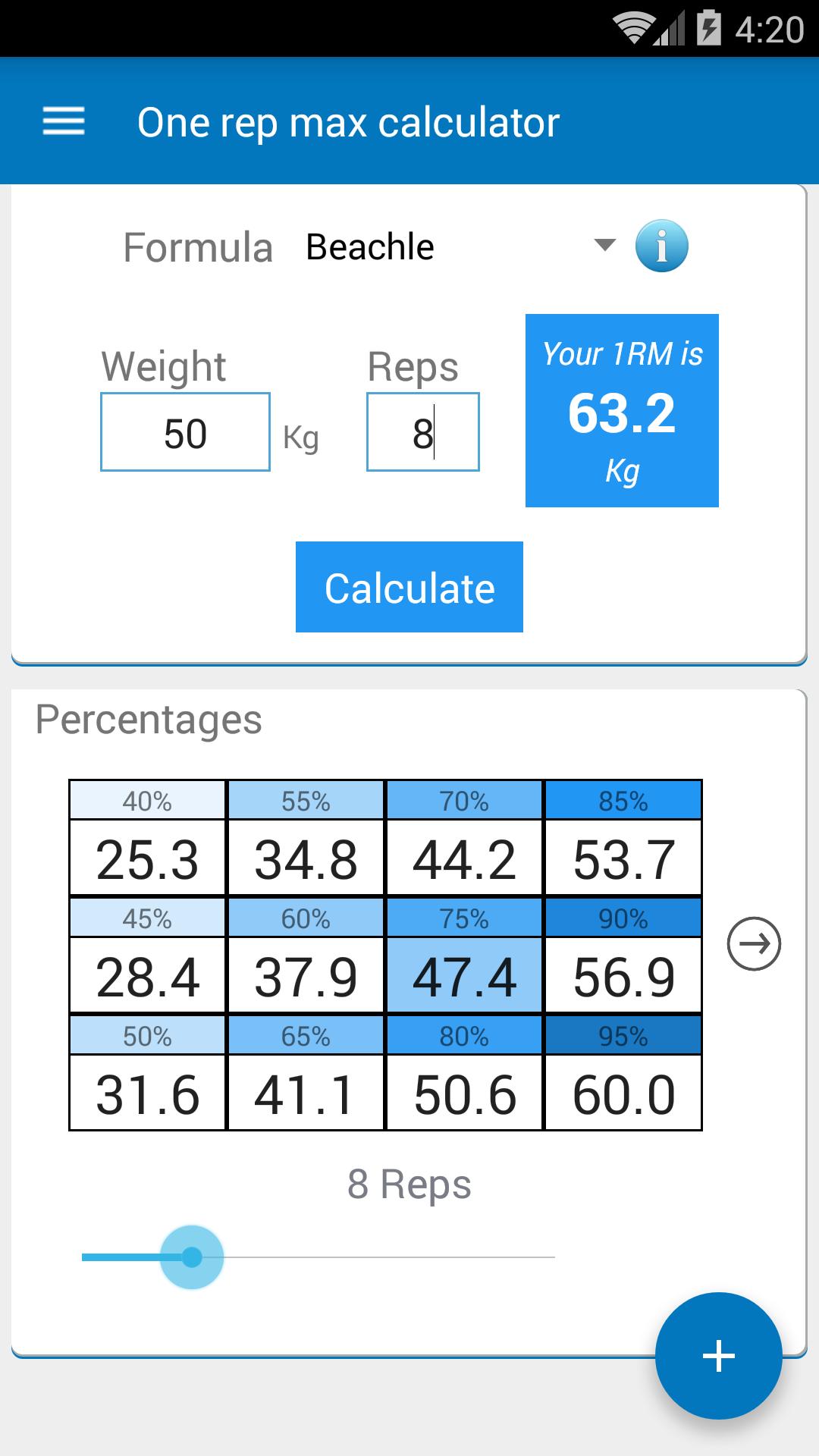Tap the 40% cell showing 25.3

[147, 859]
